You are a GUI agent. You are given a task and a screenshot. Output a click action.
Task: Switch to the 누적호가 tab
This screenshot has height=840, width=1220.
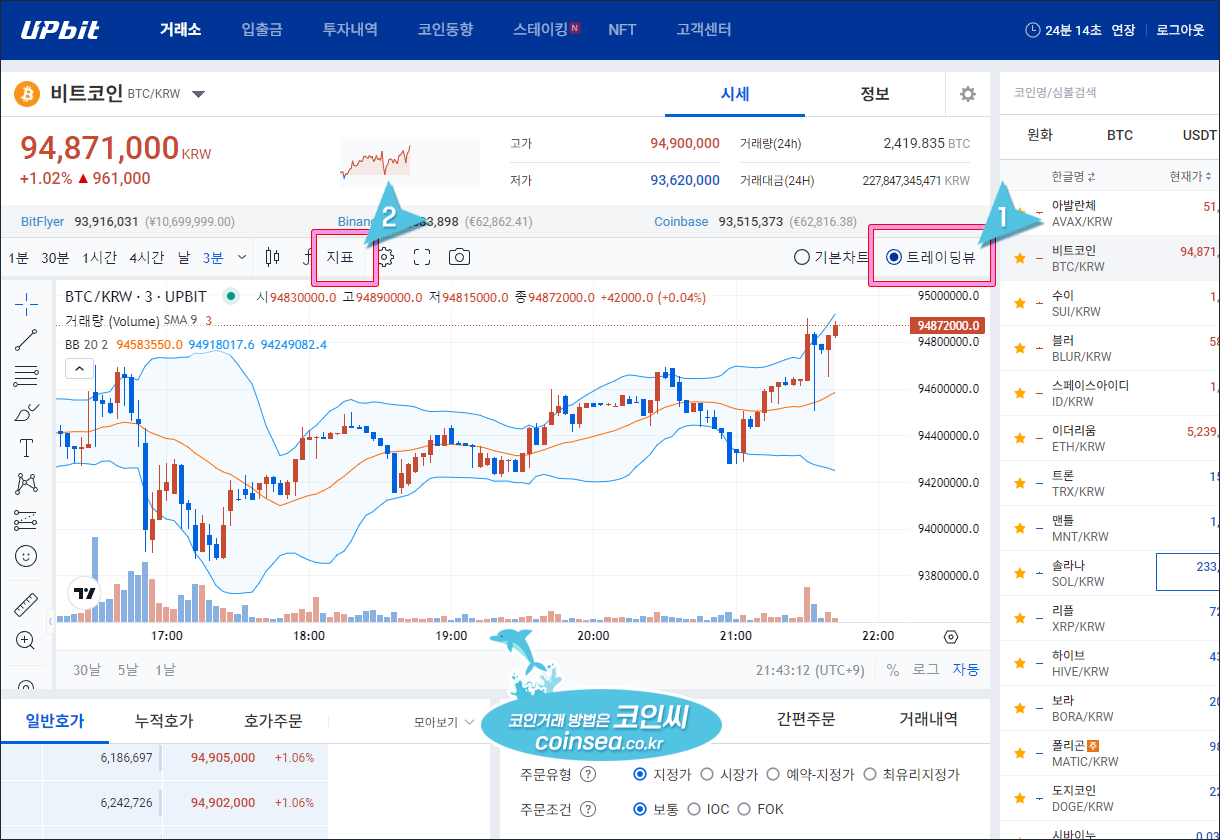tap(164, 720)
